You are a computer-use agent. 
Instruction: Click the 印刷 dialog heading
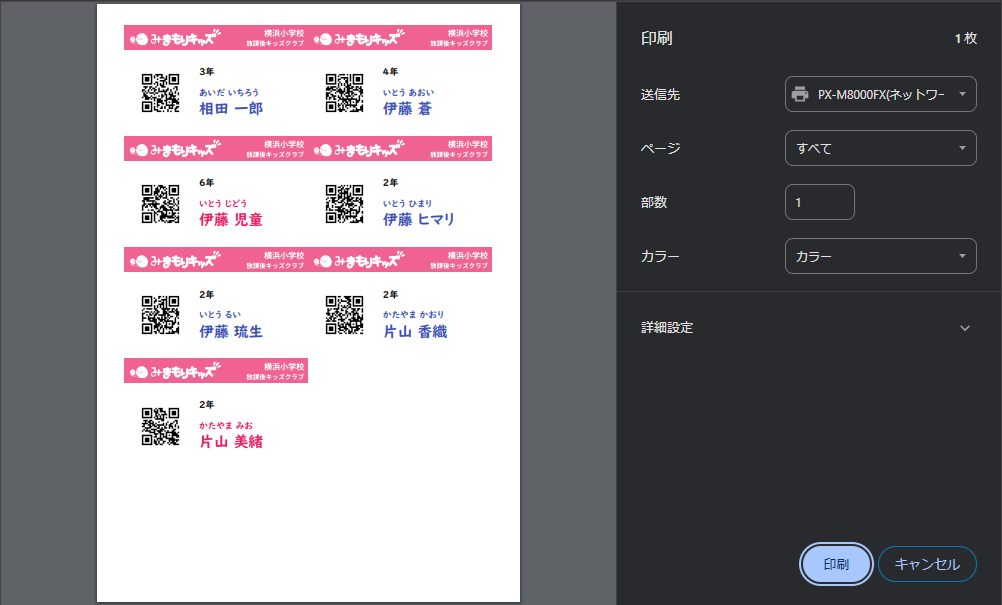tap(656, 39)
